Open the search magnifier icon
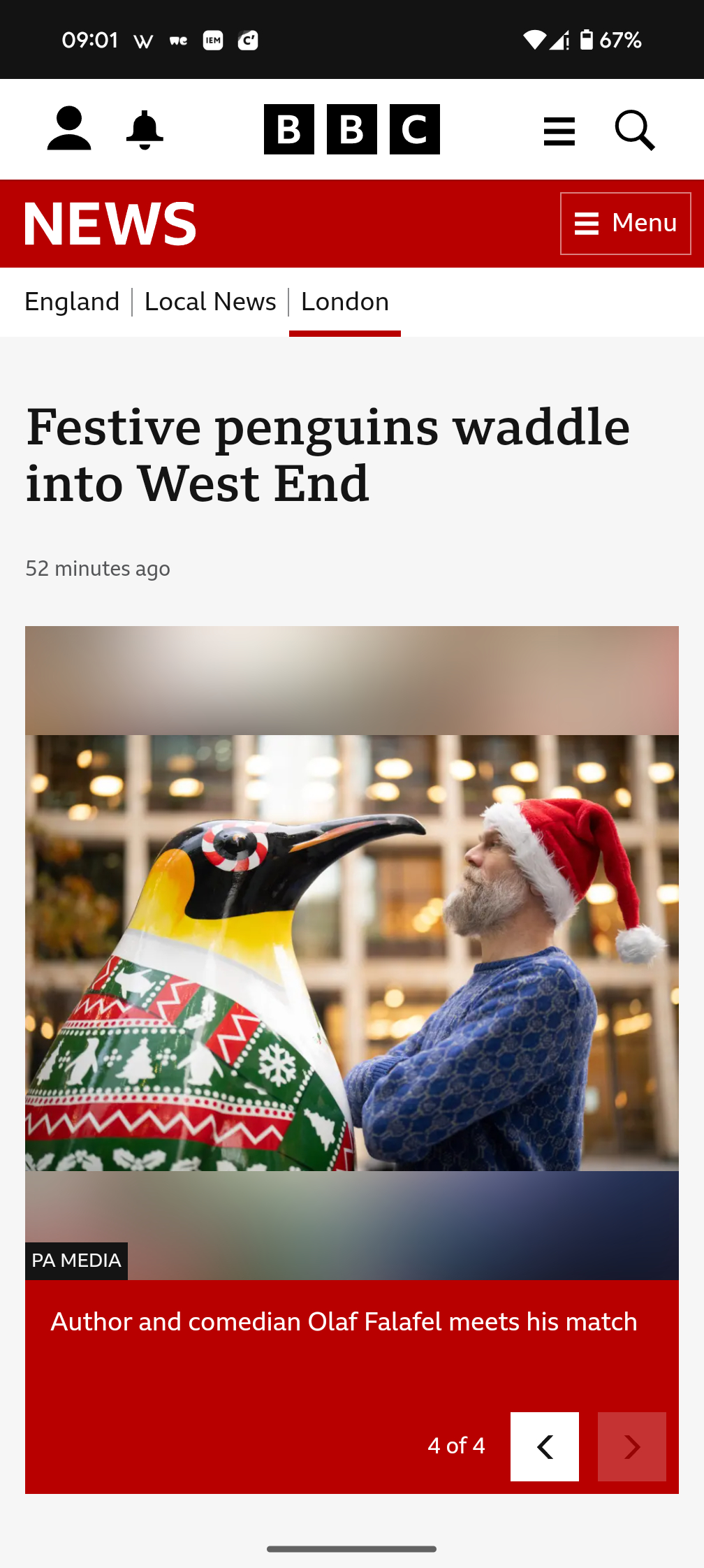The image size is (704, 1568). pyautogui.click(x=635, y=130)
